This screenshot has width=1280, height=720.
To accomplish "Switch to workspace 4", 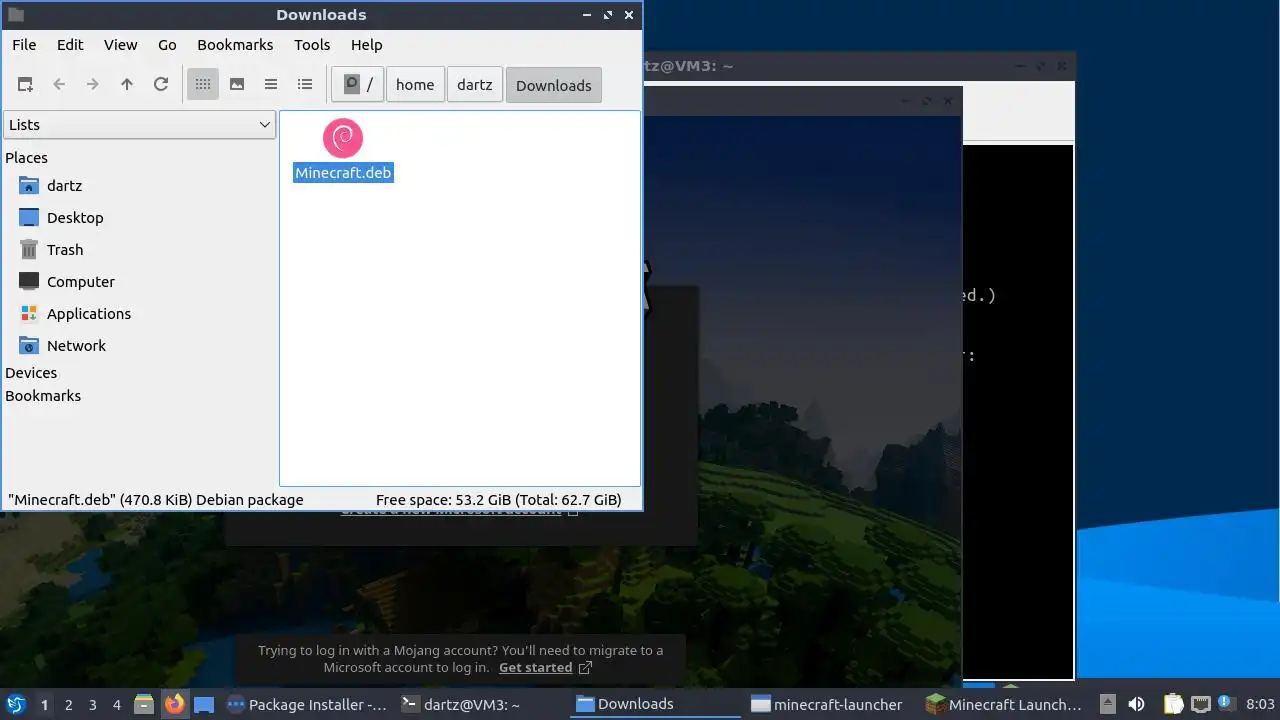I will [117, 705].
